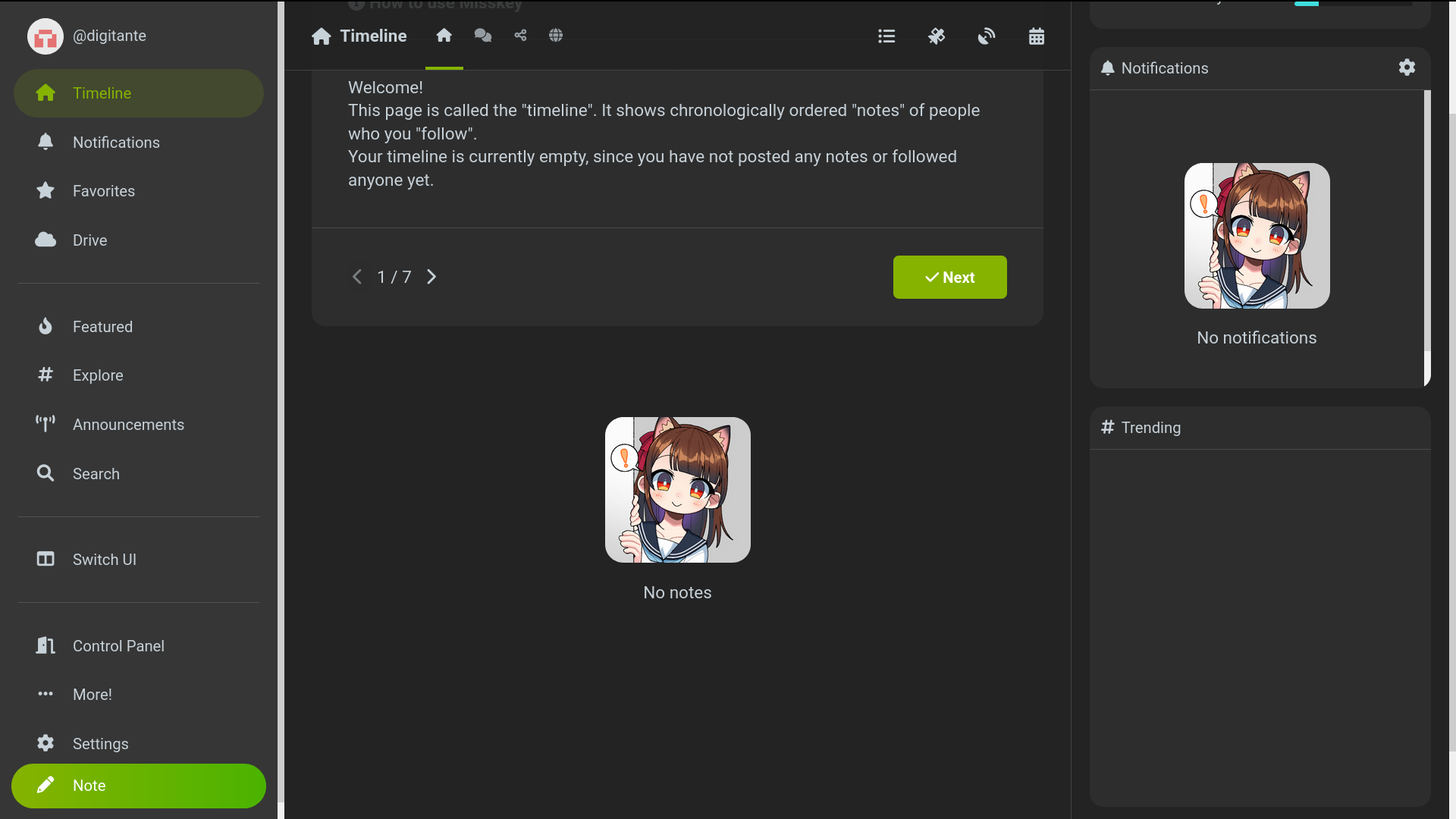1456x819 pixels.
Task: Open the Note compose button
Action: pyautogui.click(x=139, y=786)
